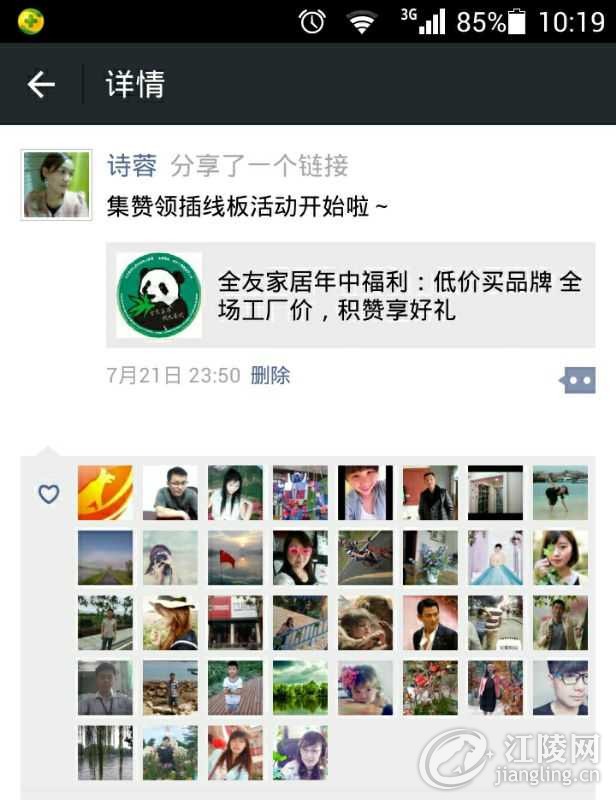Open the woman with sun hat avatar
Screen dimensions: 616x800
pos(170,622)
